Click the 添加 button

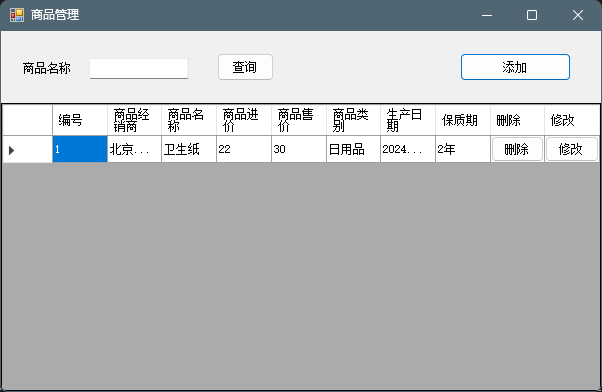(515, 67)
